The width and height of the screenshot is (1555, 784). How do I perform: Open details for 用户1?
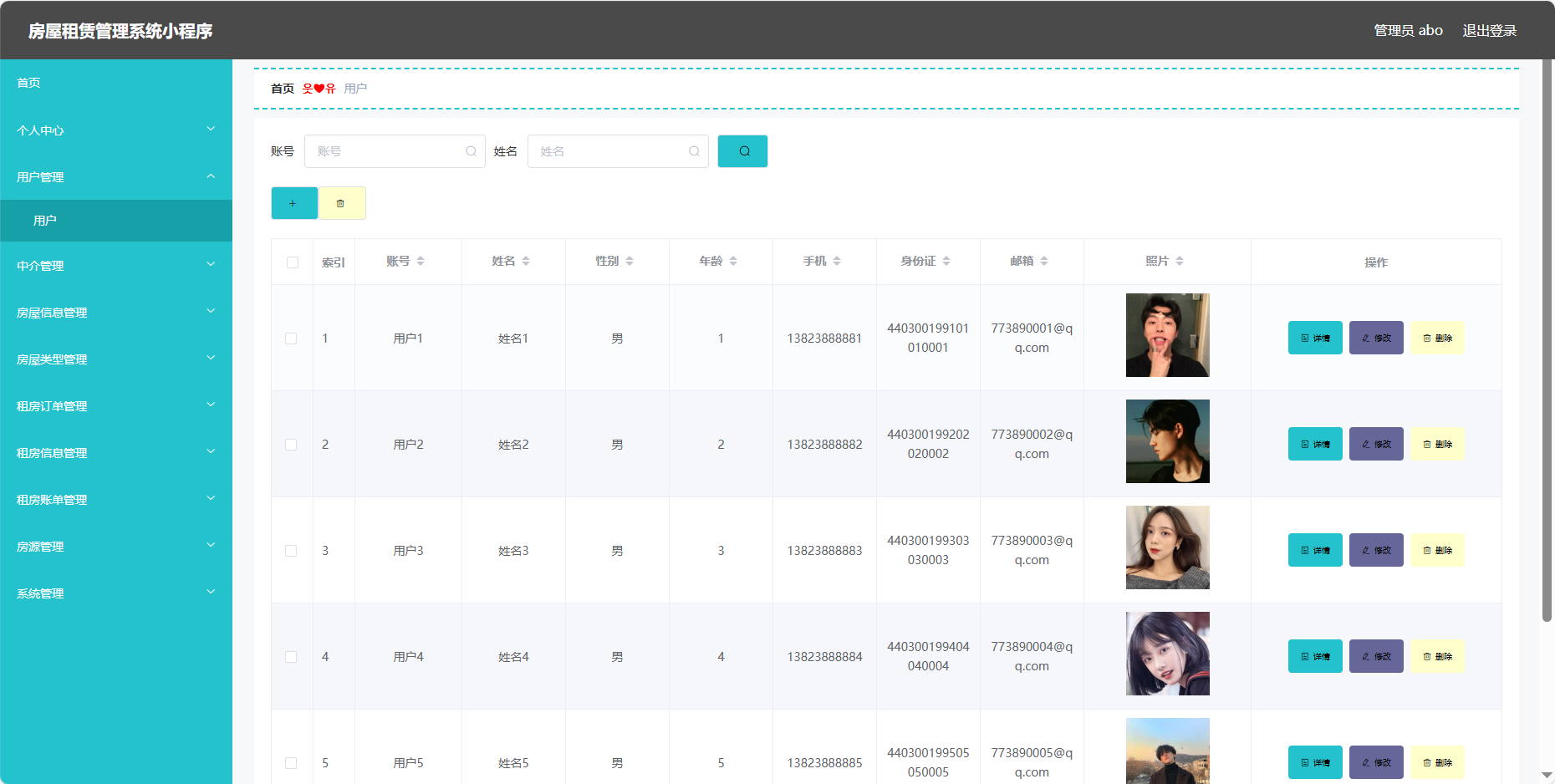(1315, 338)
